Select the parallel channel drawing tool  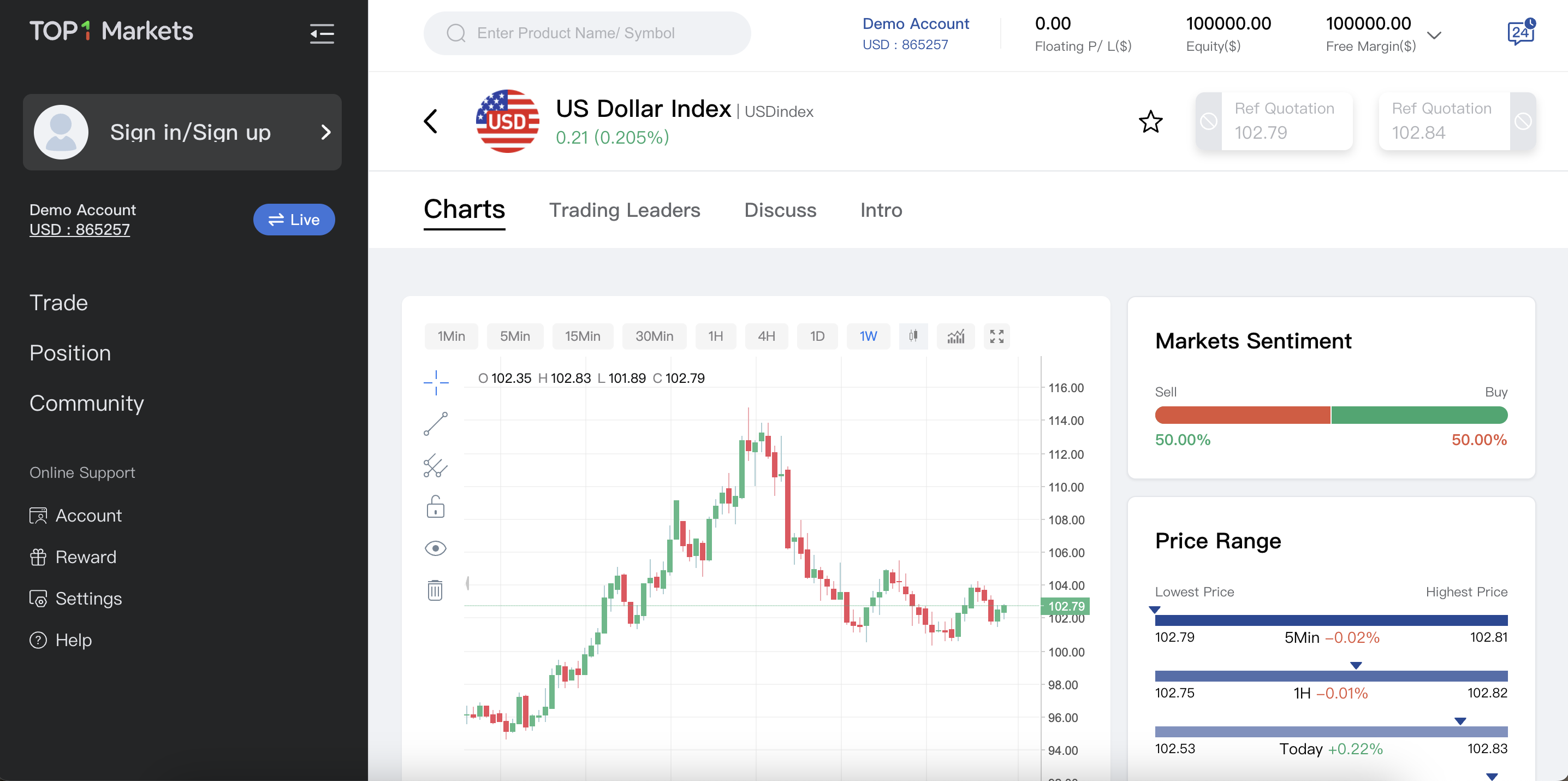436,466
